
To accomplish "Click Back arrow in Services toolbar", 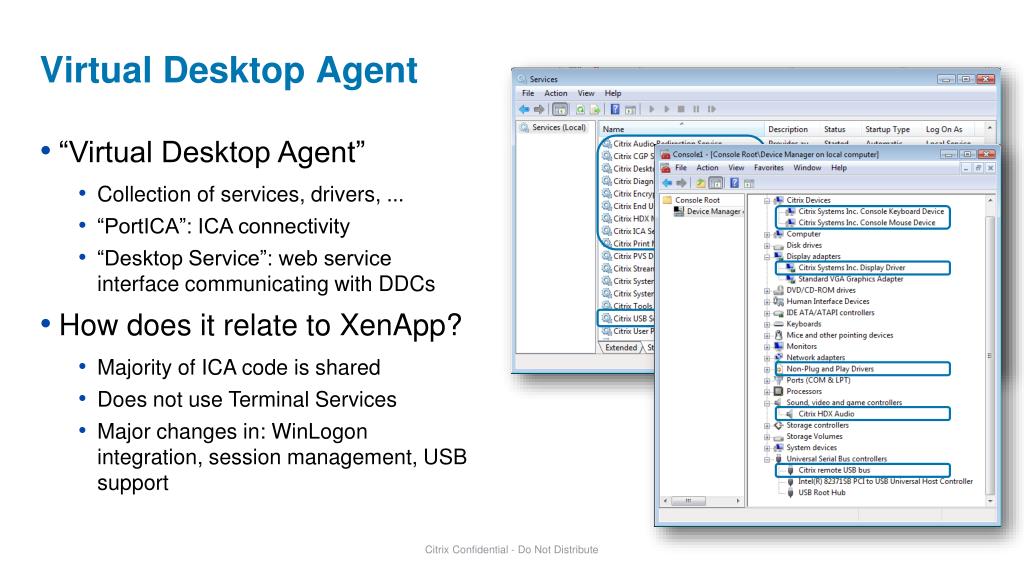I will [524, 109].
